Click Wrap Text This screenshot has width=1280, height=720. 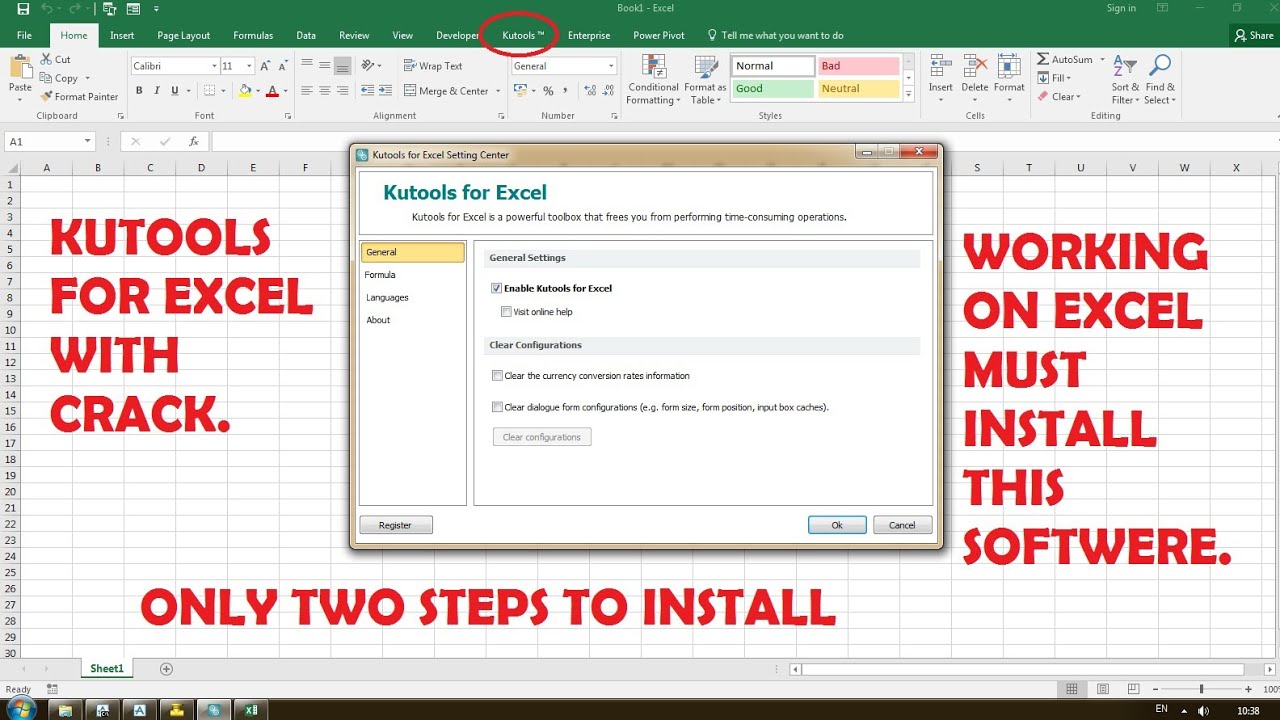433,66
